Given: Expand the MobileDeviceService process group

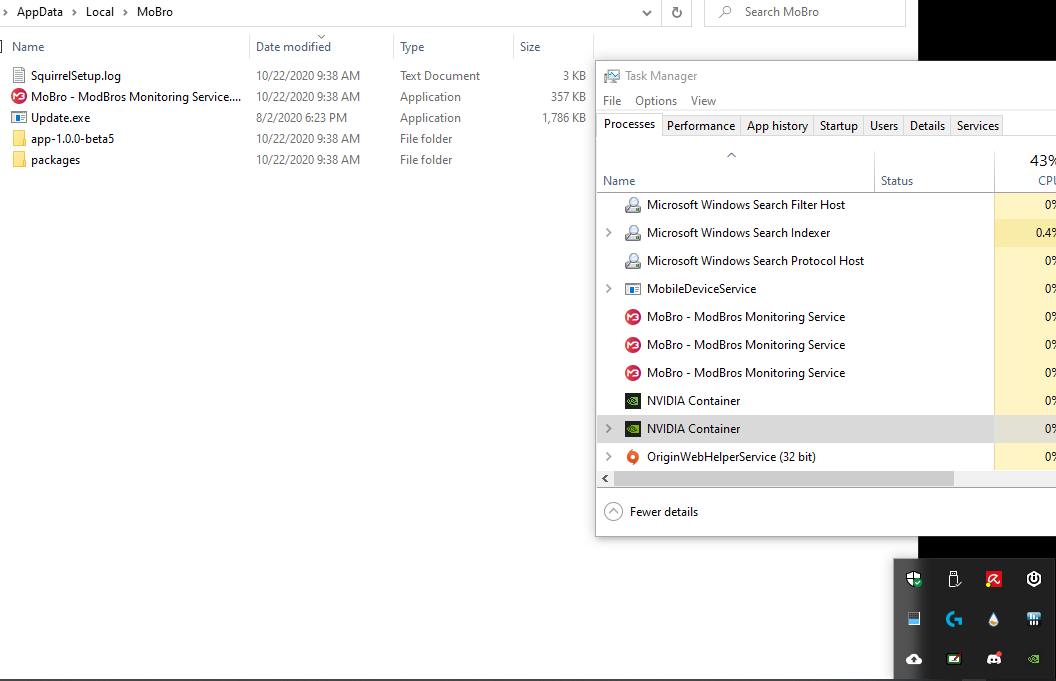Looking at the screenshot, I should 609,289.
